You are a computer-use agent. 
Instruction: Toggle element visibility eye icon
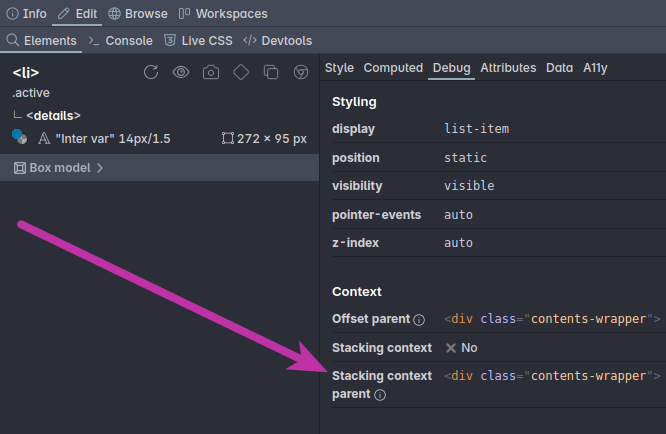click(x=181, y=72)
